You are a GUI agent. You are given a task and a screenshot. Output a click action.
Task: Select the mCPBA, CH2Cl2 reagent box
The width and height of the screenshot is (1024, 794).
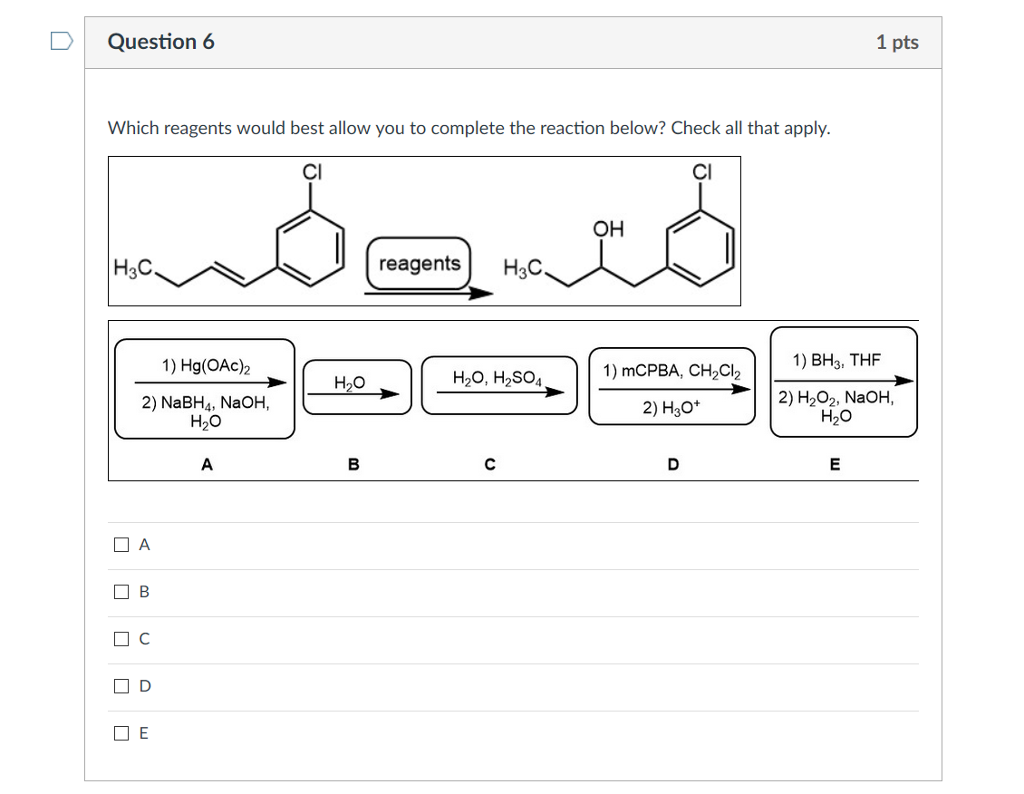(672, 385)
